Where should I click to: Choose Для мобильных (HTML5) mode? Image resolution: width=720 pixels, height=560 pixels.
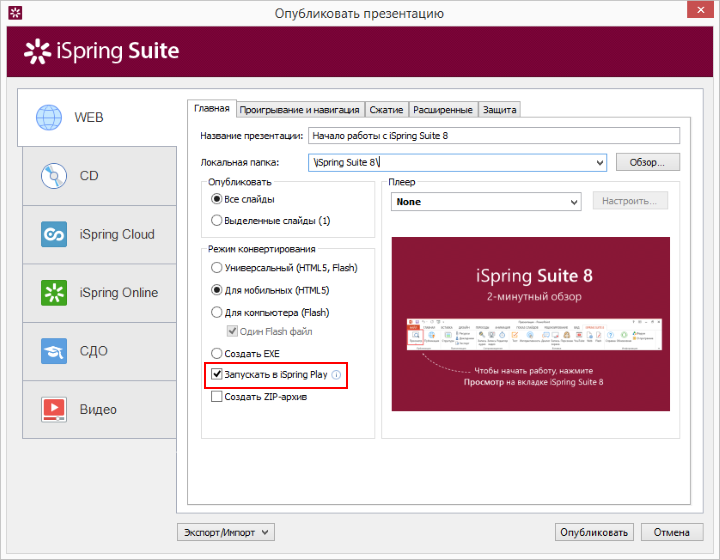(x=216, y=290)
